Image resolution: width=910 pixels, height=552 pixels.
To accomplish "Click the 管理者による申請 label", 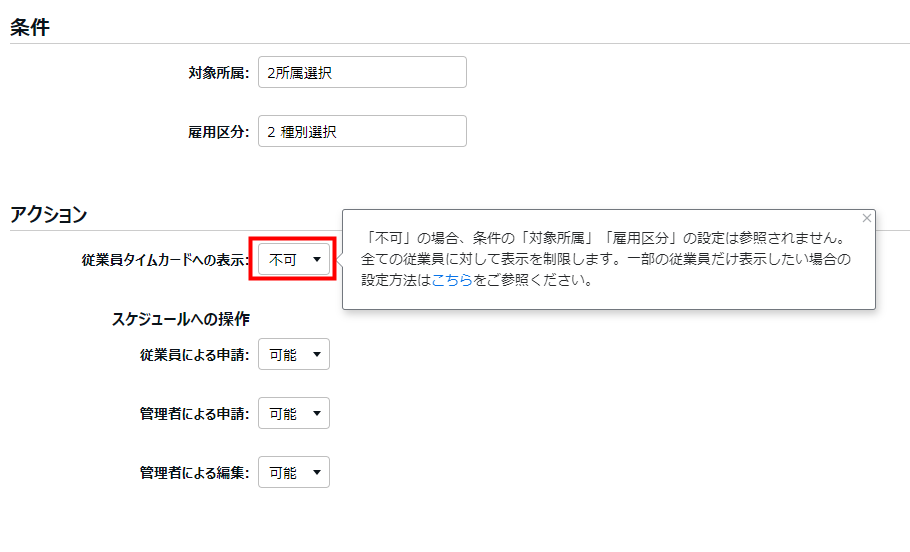I will tap(194, 413).
